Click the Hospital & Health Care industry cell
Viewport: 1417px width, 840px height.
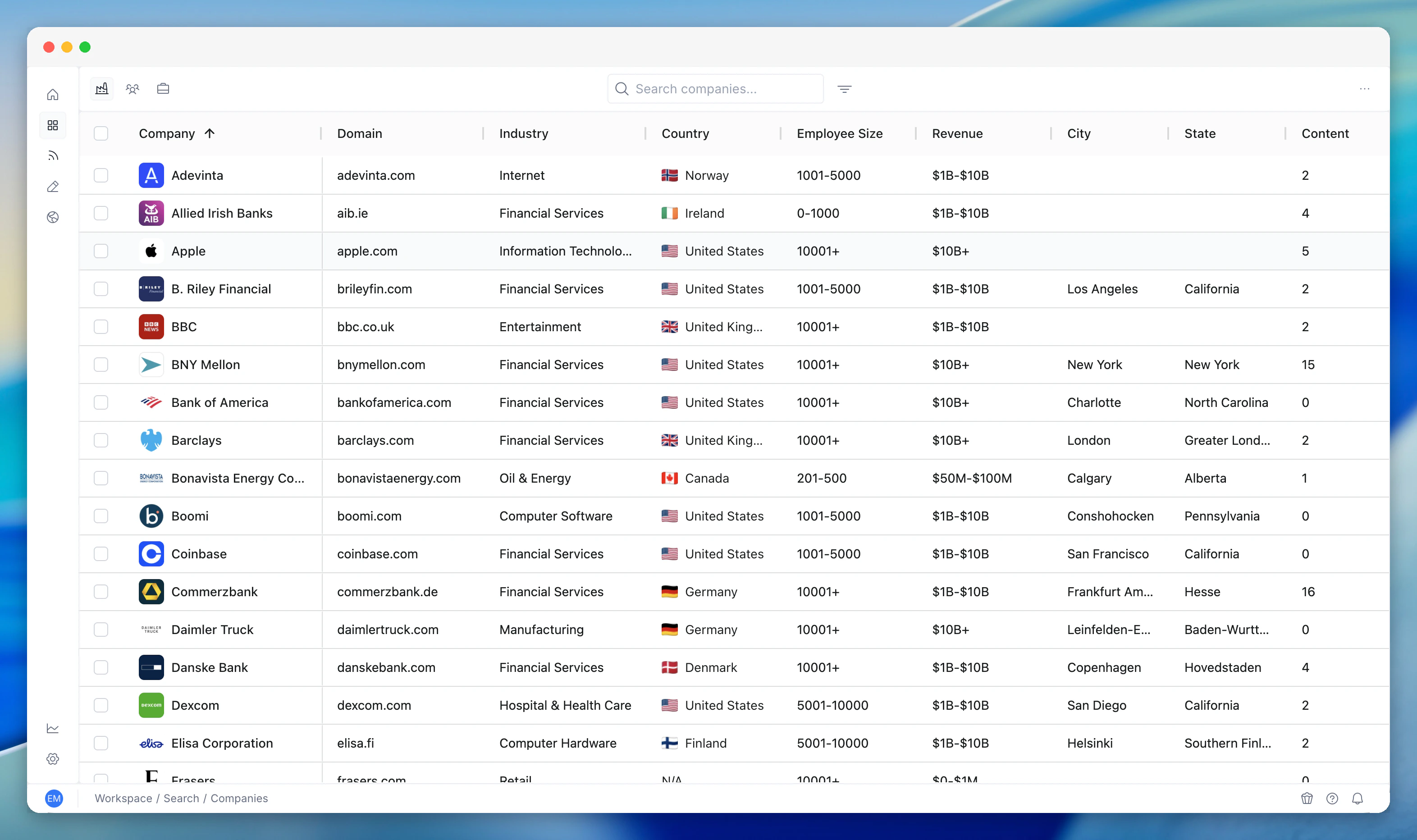click(565, 705)
